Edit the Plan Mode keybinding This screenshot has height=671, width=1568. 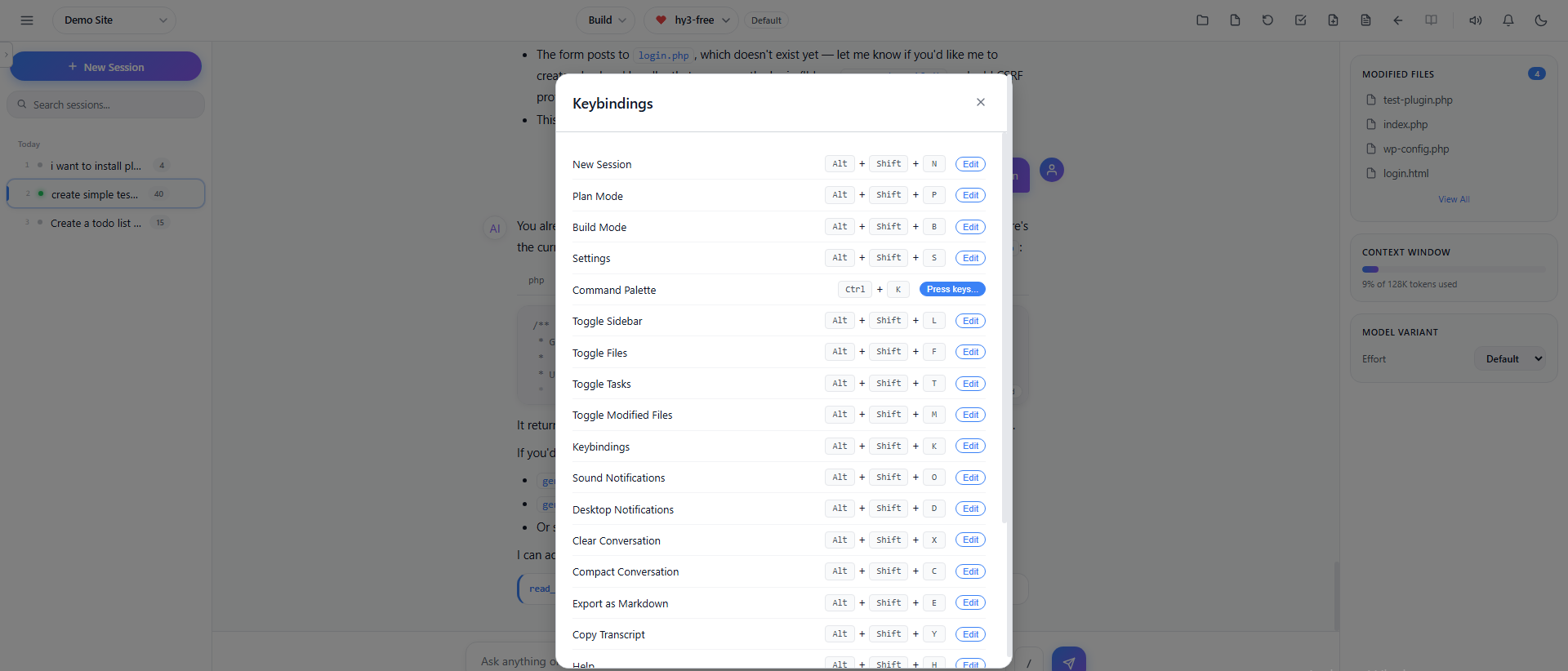click(x=970, y=195)
